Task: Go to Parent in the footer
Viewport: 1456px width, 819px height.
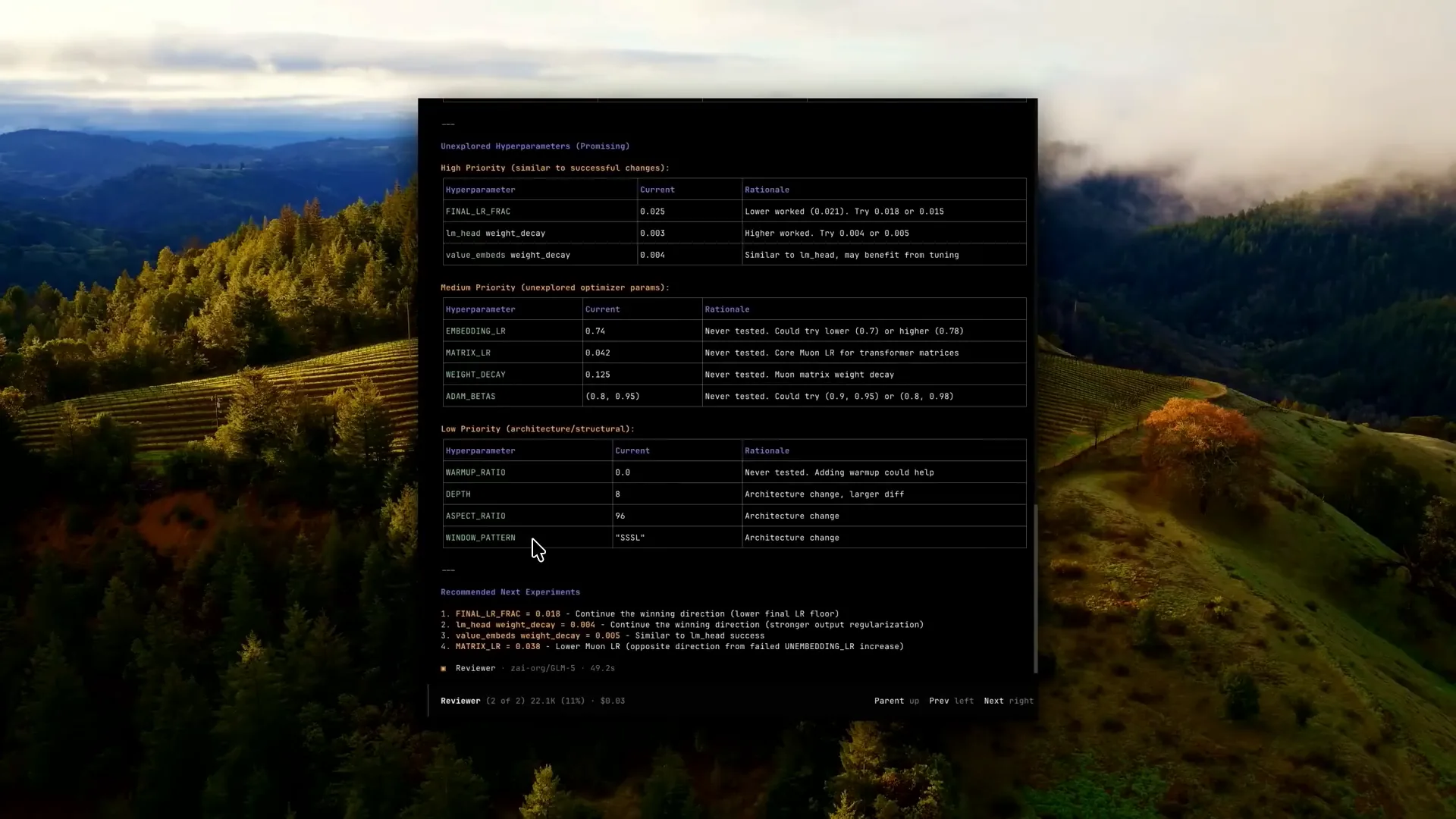Action: 889,701
